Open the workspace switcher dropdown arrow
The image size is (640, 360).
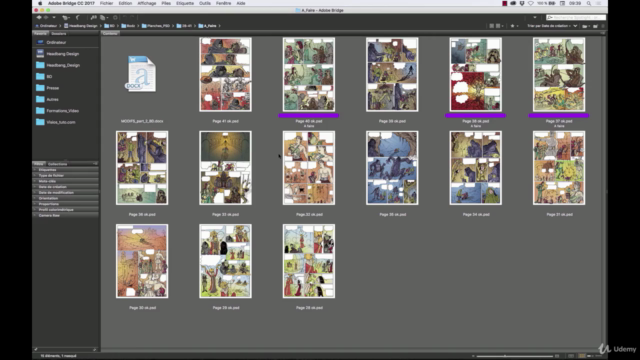point(535,18)
